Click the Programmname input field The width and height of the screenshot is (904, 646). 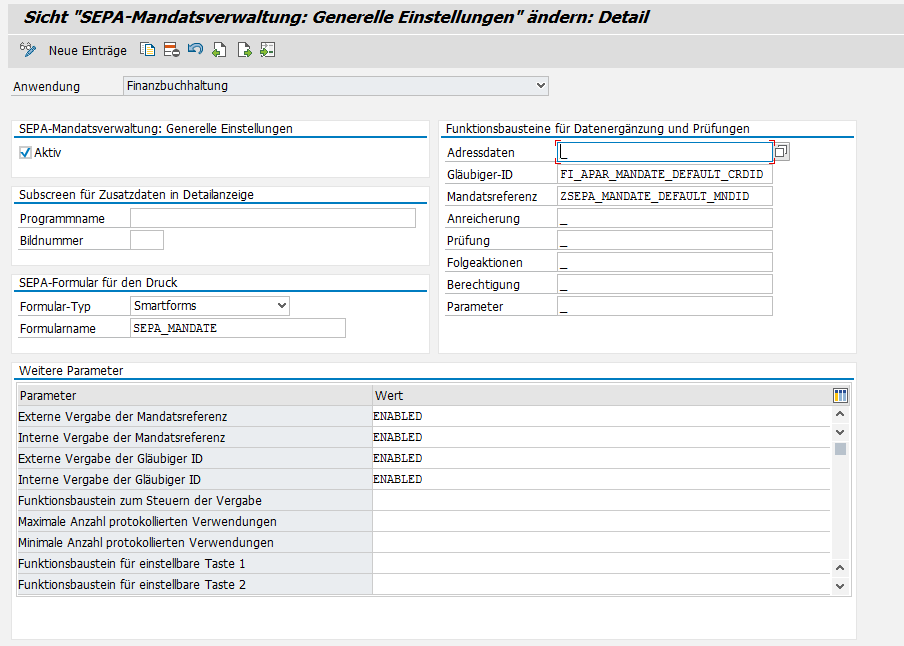coord(272,218)
